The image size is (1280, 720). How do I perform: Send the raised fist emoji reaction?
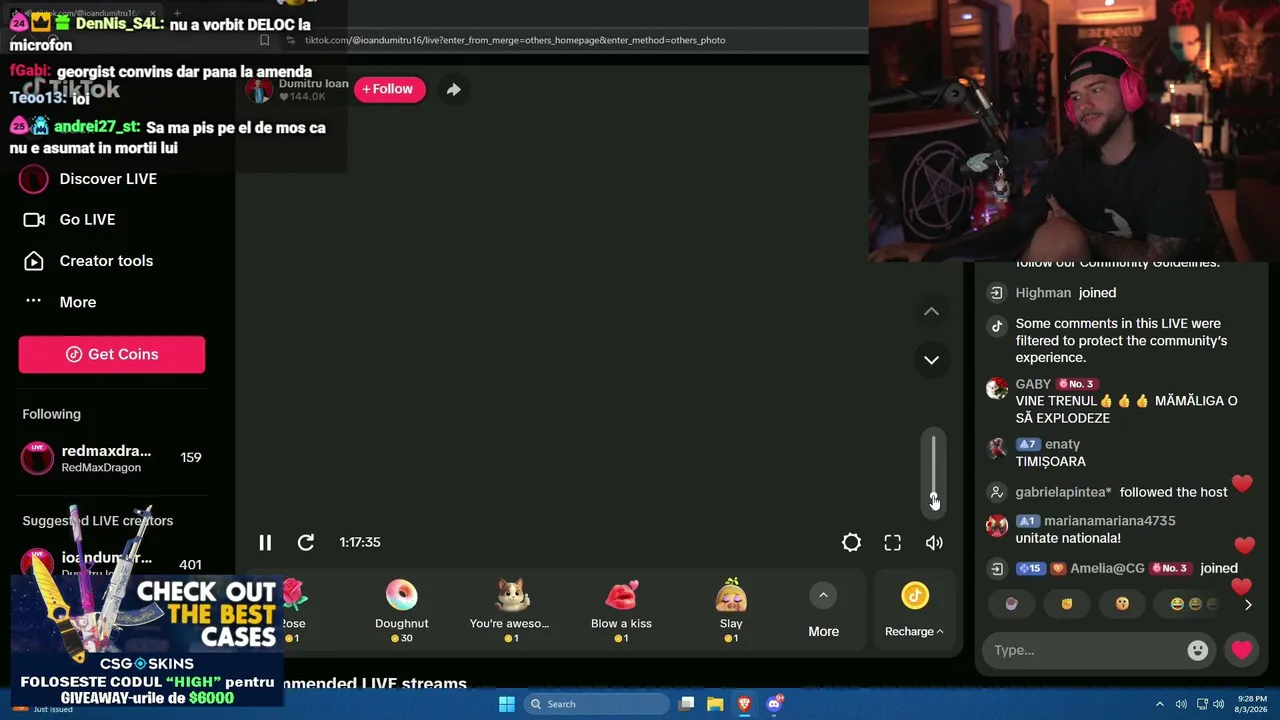click(x=1066, y=604)
